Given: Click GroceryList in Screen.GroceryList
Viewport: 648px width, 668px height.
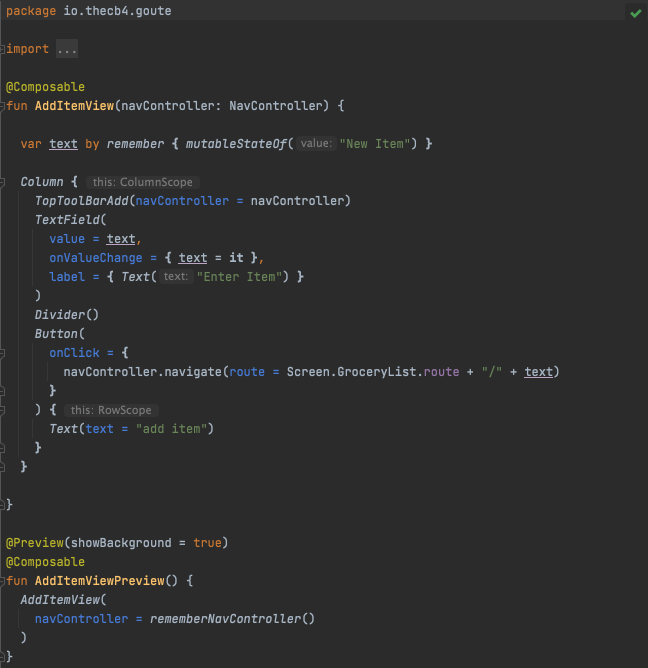Looking at the screenshot, I should [x=377, y=372].
